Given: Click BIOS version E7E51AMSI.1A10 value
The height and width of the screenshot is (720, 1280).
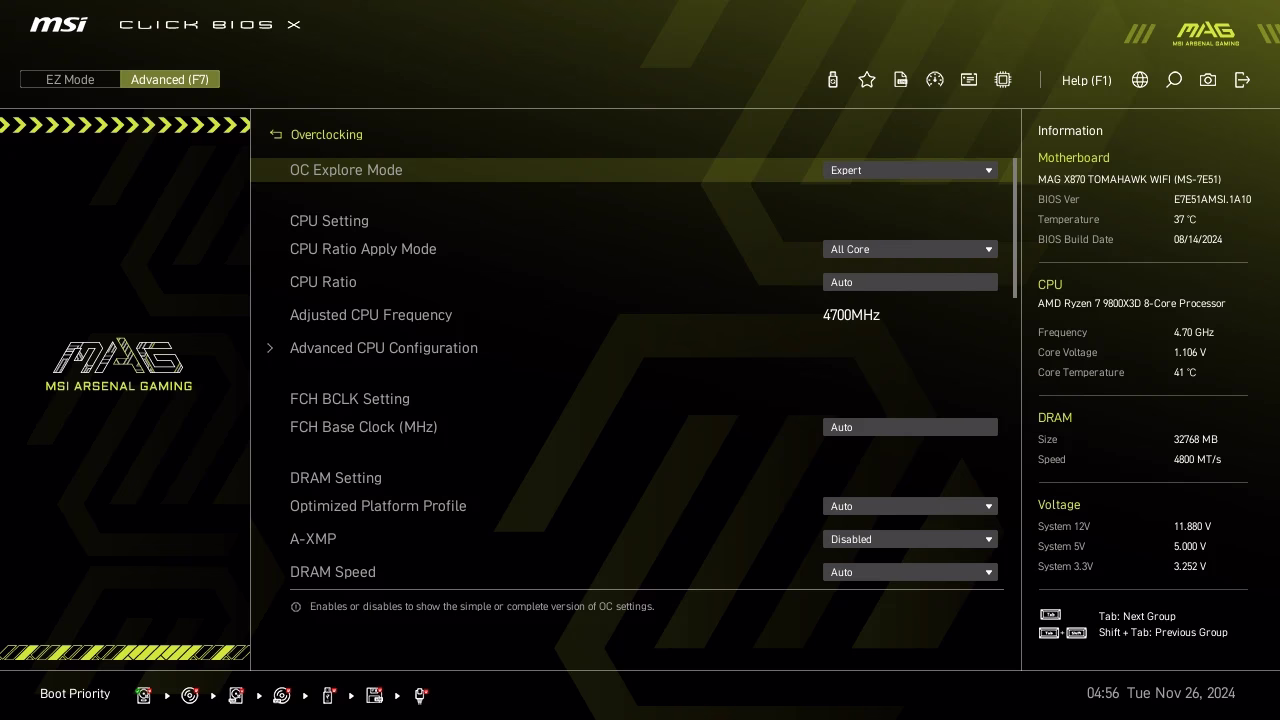Looking at the screenshot, I should [1212, 199].
